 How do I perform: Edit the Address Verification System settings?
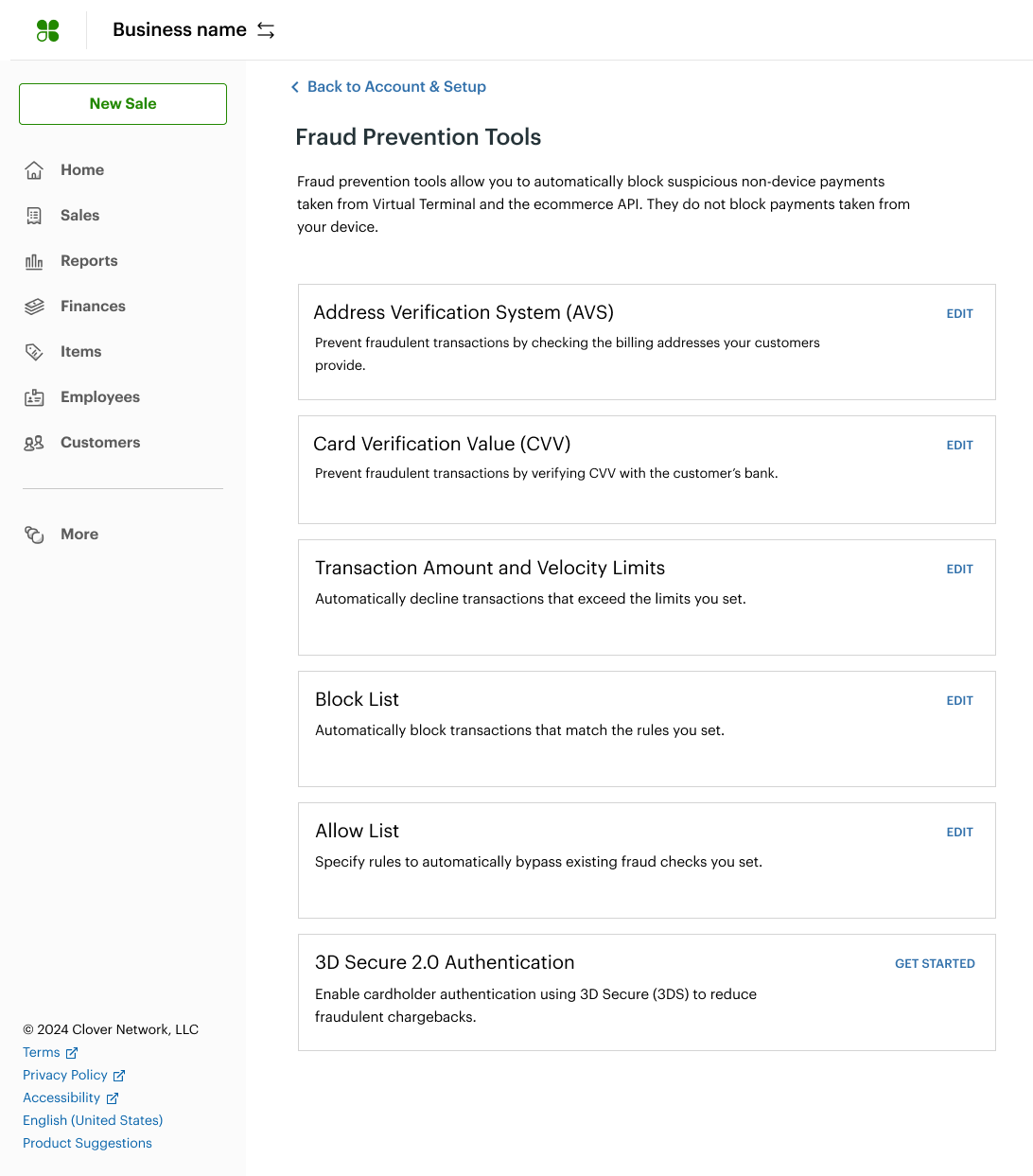pyautogui.click(x=959, y=313)
